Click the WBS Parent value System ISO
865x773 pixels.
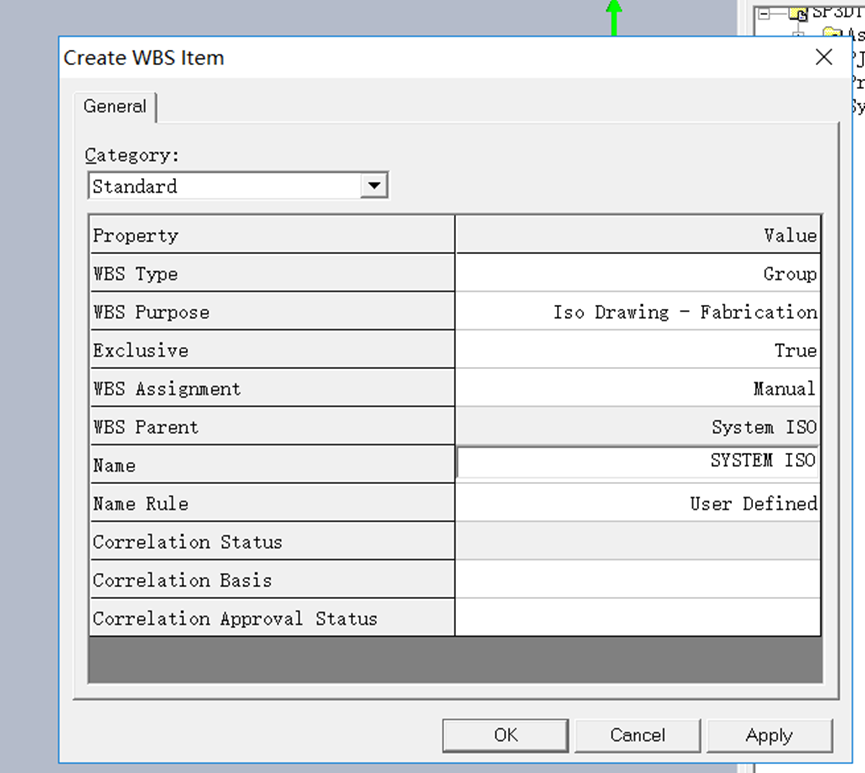(638, 427)
